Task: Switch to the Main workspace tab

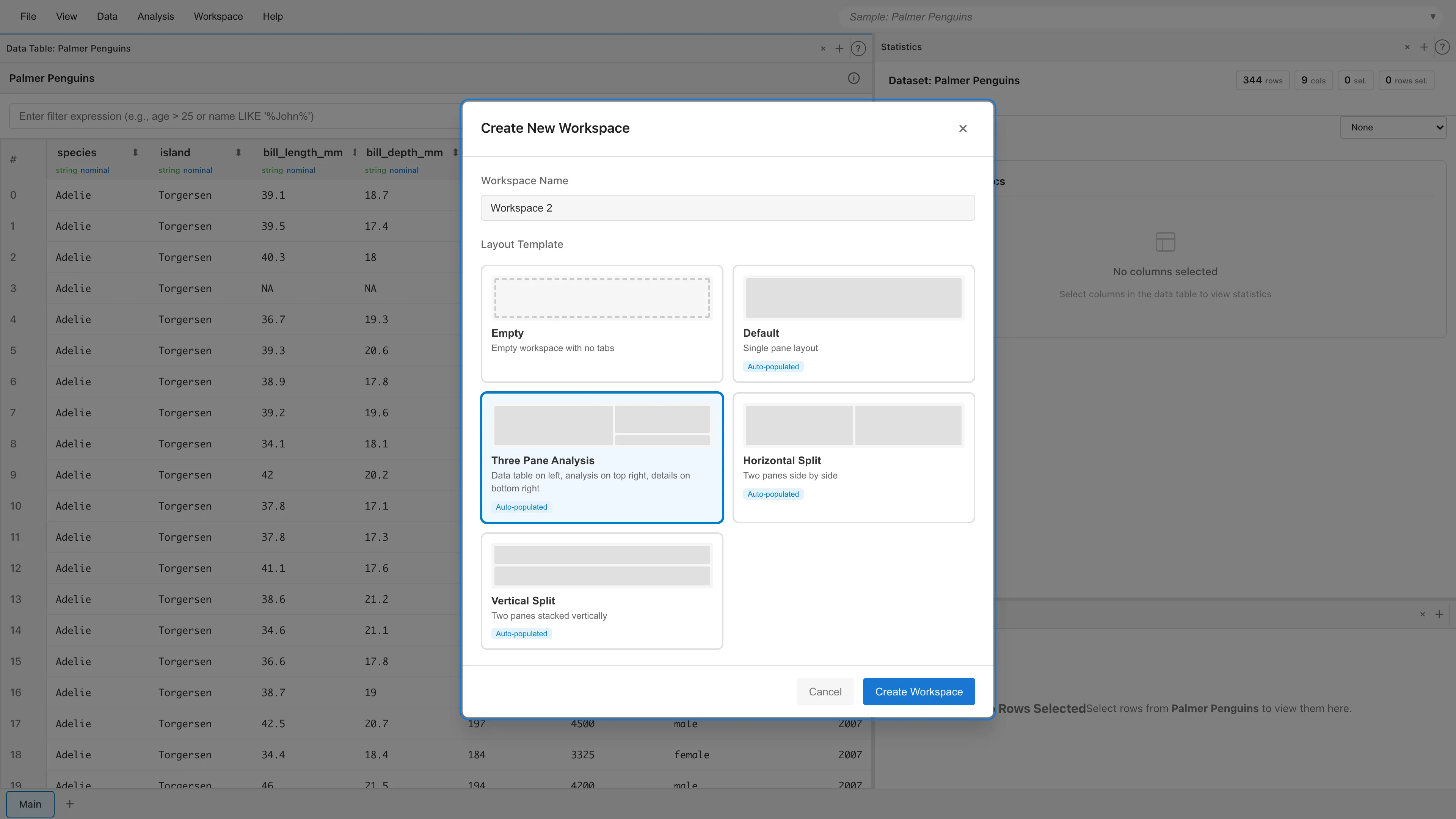Action: point(30,804)
